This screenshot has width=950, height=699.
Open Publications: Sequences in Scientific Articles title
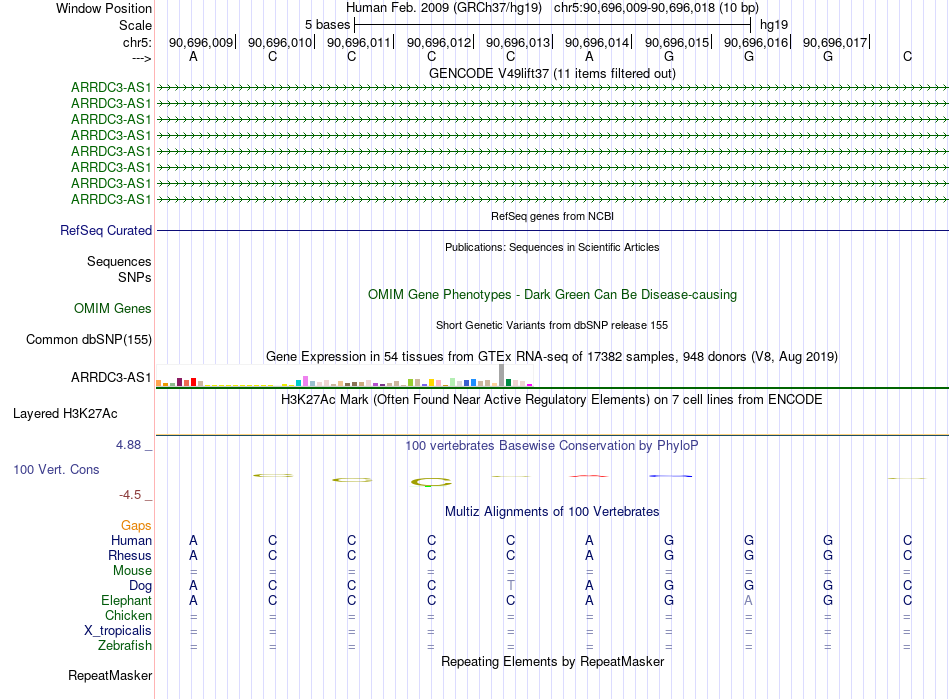pos(552,247)
